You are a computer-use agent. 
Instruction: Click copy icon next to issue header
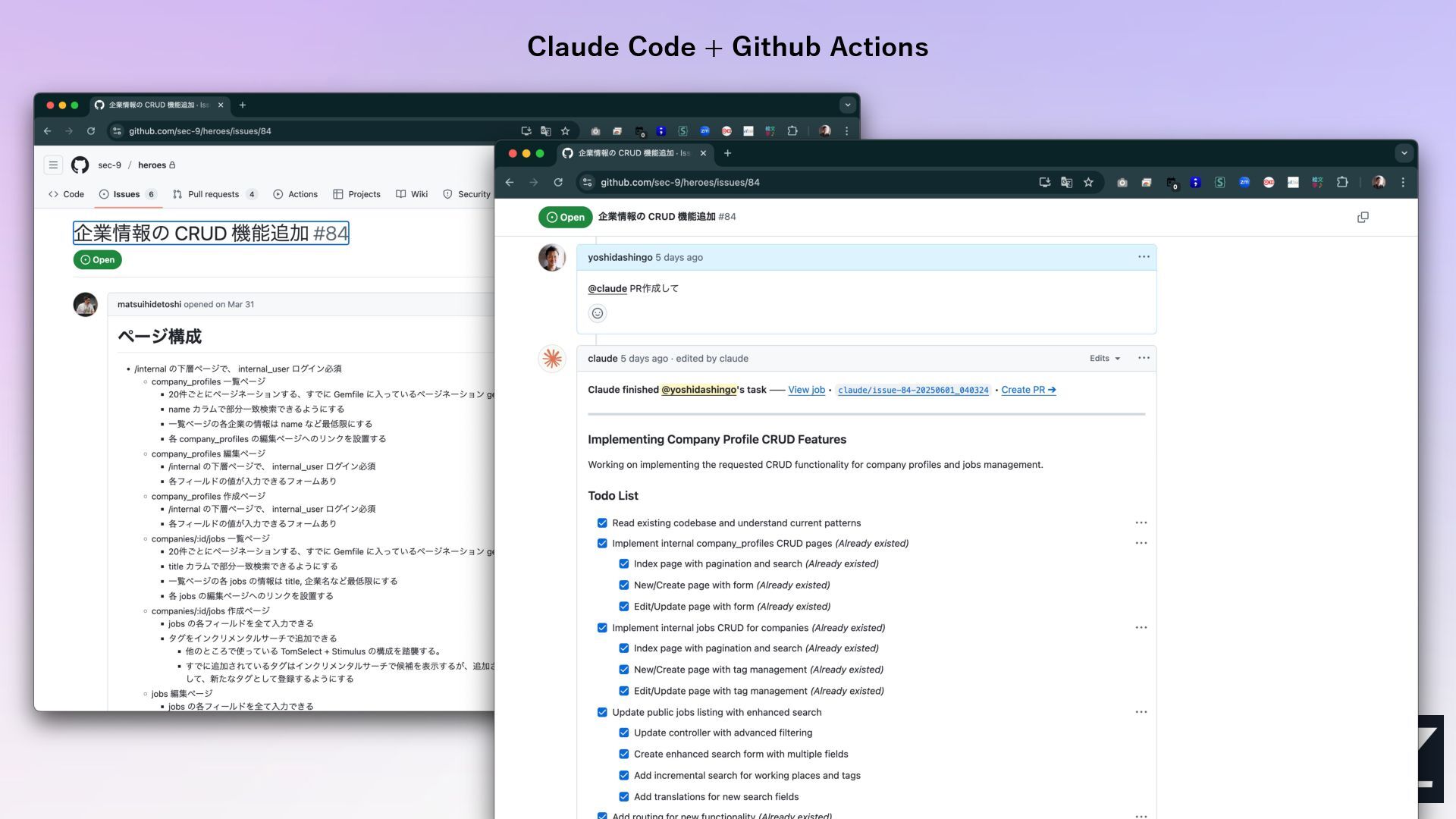pos(1363,217)
